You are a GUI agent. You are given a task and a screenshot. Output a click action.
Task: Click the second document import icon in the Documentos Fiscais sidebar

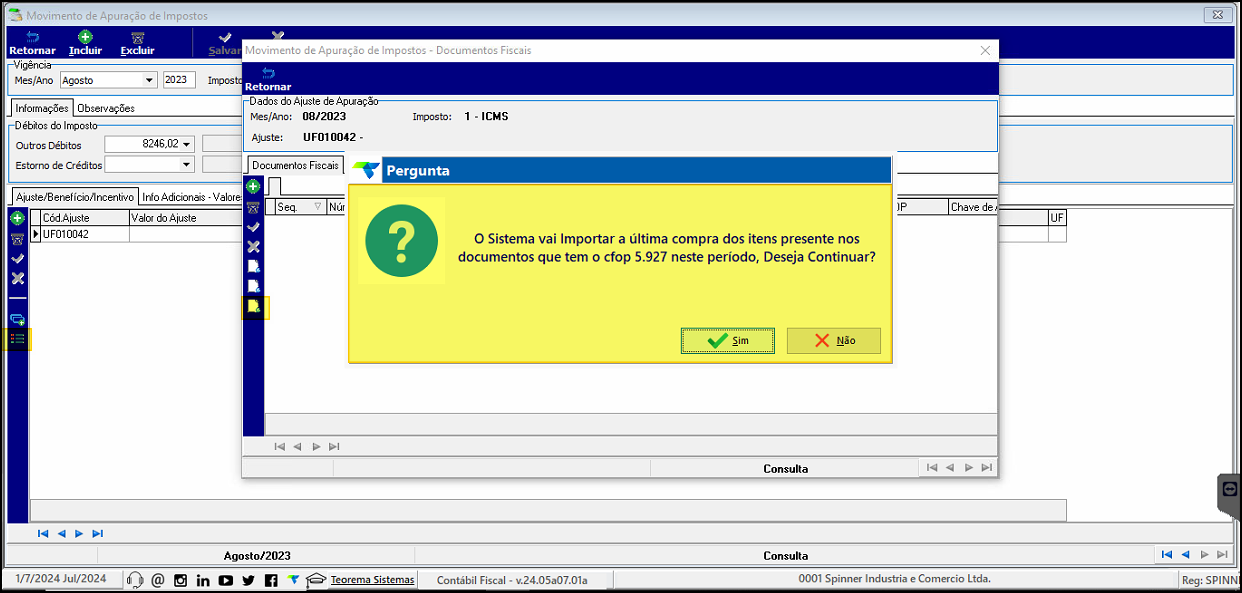pyautogui.click(x=253, y=286)
